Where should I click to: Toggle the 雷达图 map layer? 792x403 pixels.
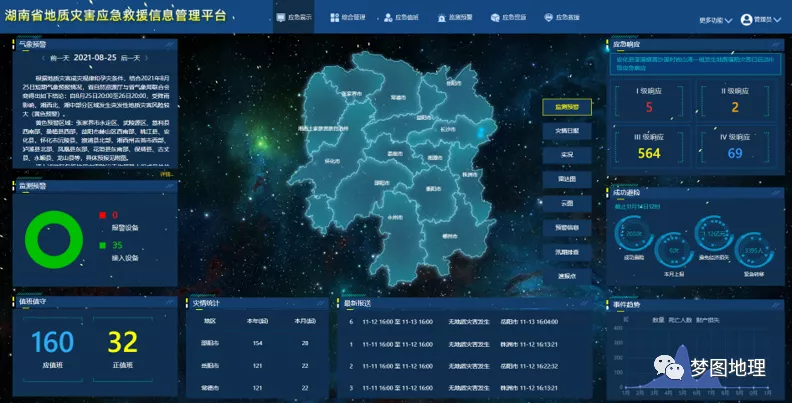click(x=567, y=179)
